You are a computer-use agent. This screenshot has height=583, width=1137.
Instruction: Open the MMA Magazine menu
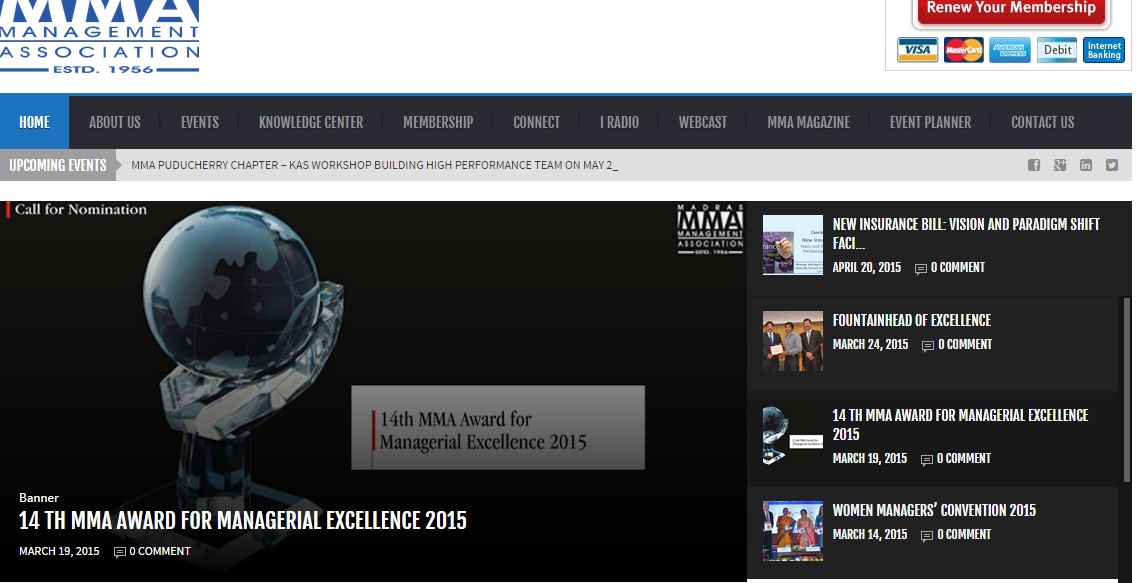click(809, 122)
